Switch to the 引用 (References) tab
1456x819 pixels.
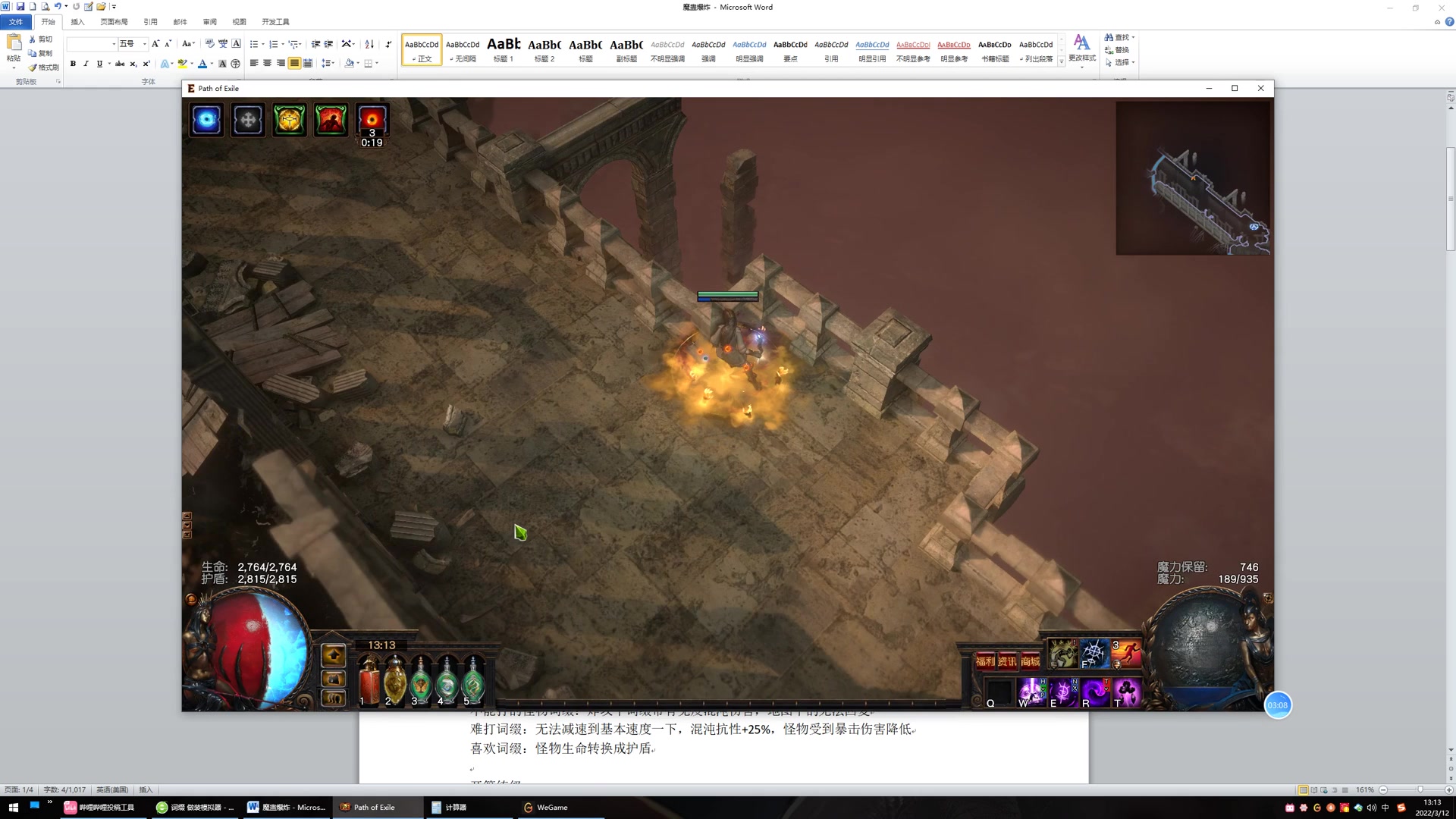[x=150, y=22]
